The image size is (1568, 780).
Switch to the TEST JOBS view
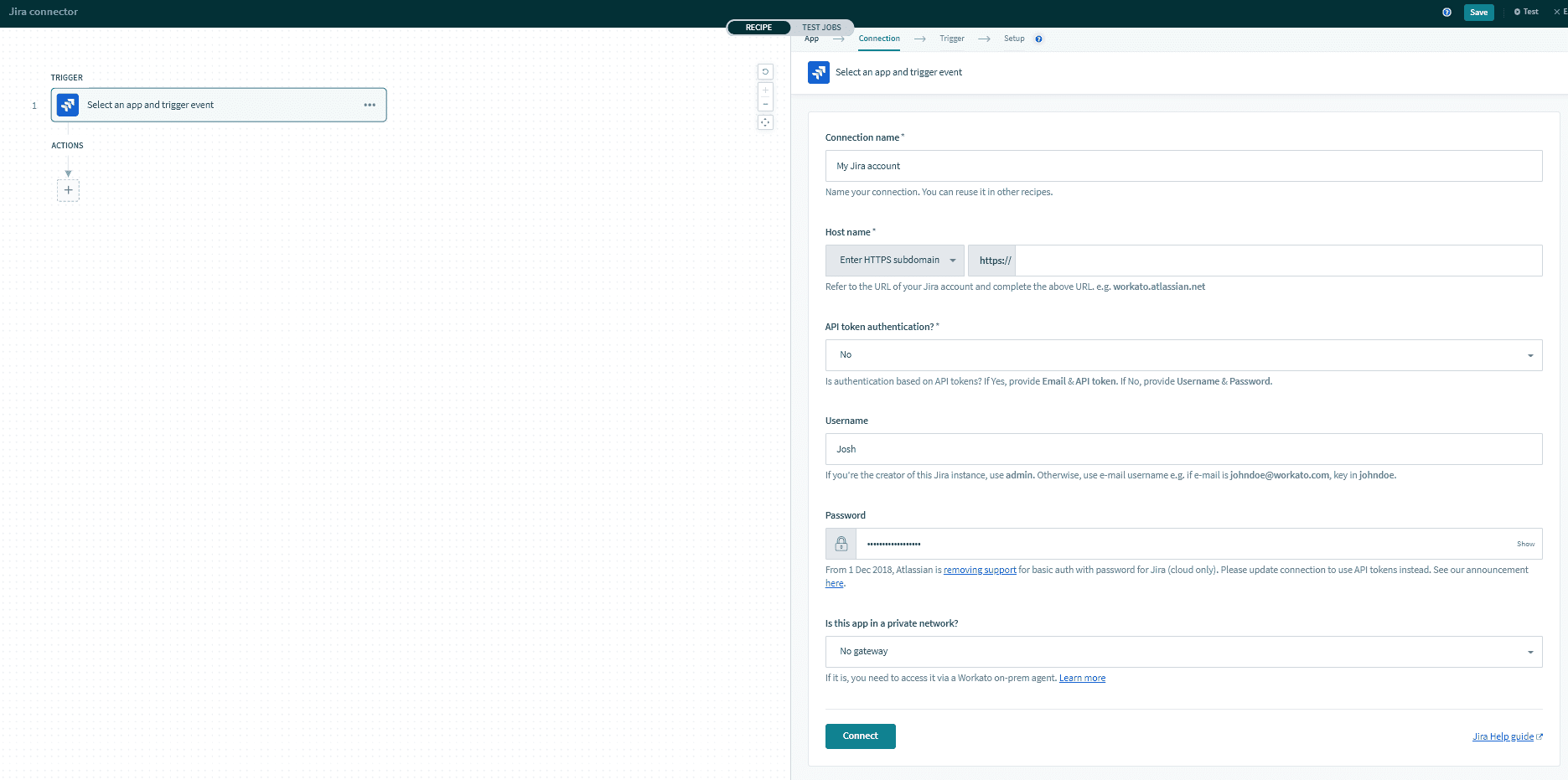821,28
